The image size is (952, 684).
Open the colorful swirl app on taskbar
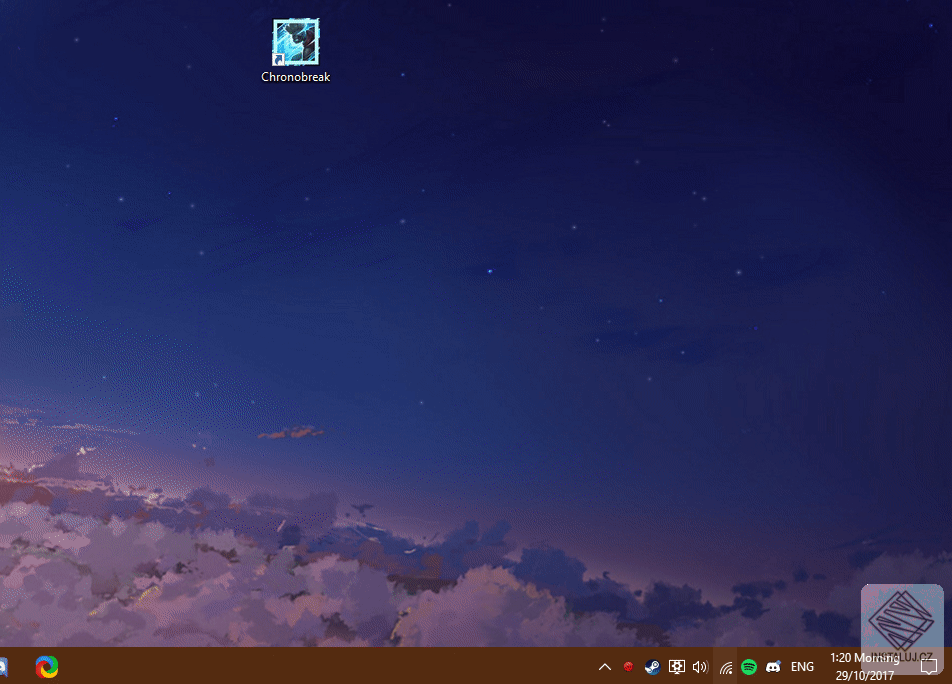(47, 666)
